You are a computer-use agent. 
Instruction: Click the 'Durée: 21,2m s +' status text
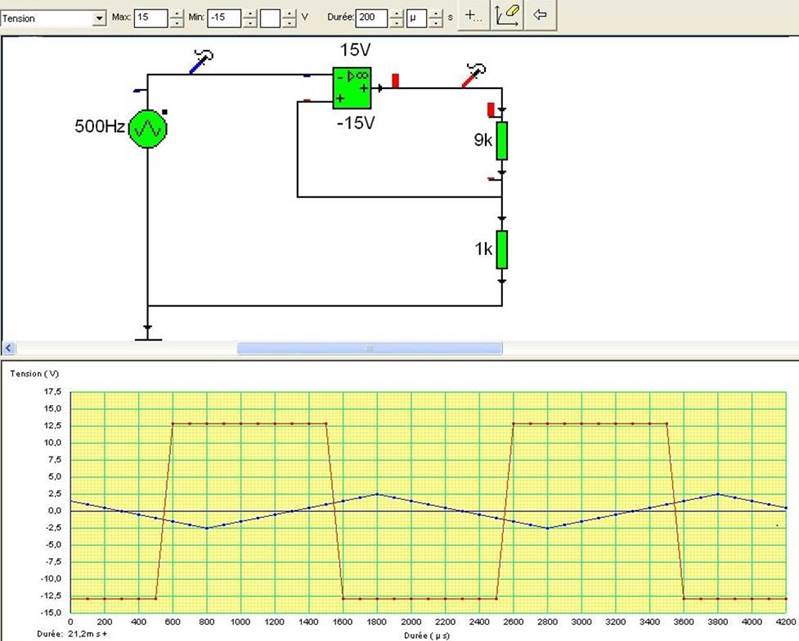tap(72, 634)
